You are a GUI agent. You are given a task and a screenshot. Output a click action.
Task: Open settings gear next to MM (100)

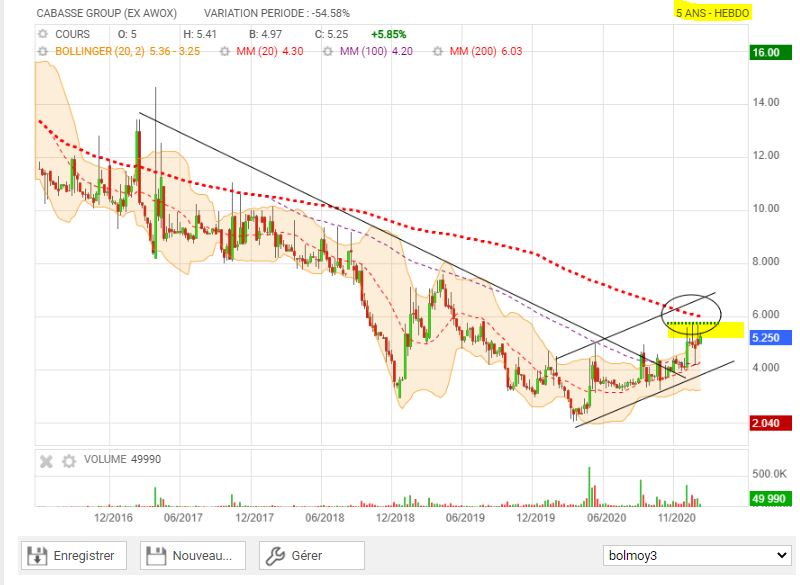328,52
